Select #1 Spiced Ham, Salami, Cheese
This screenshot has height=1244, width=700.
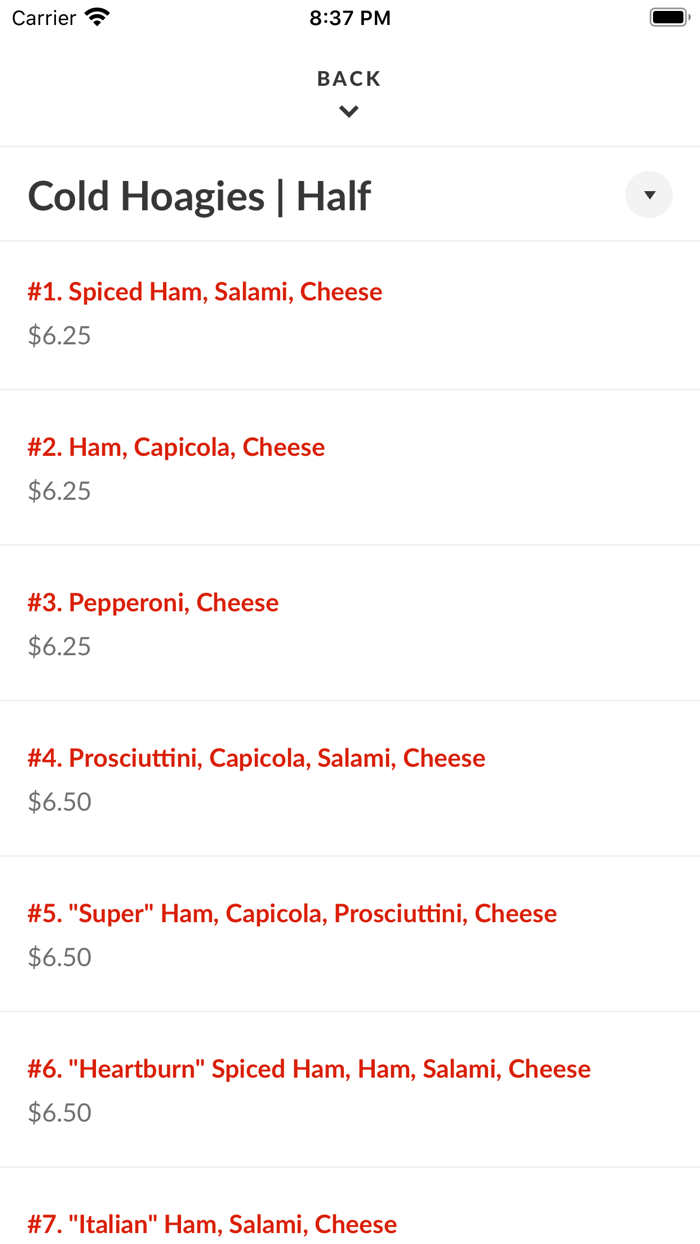[205, 292]
